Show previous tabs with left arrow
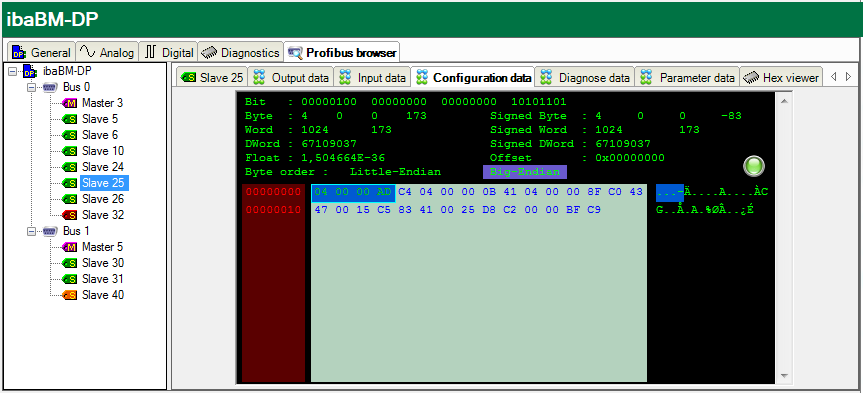The height and width of the screenshot is (393, 863). click(833, 77)
